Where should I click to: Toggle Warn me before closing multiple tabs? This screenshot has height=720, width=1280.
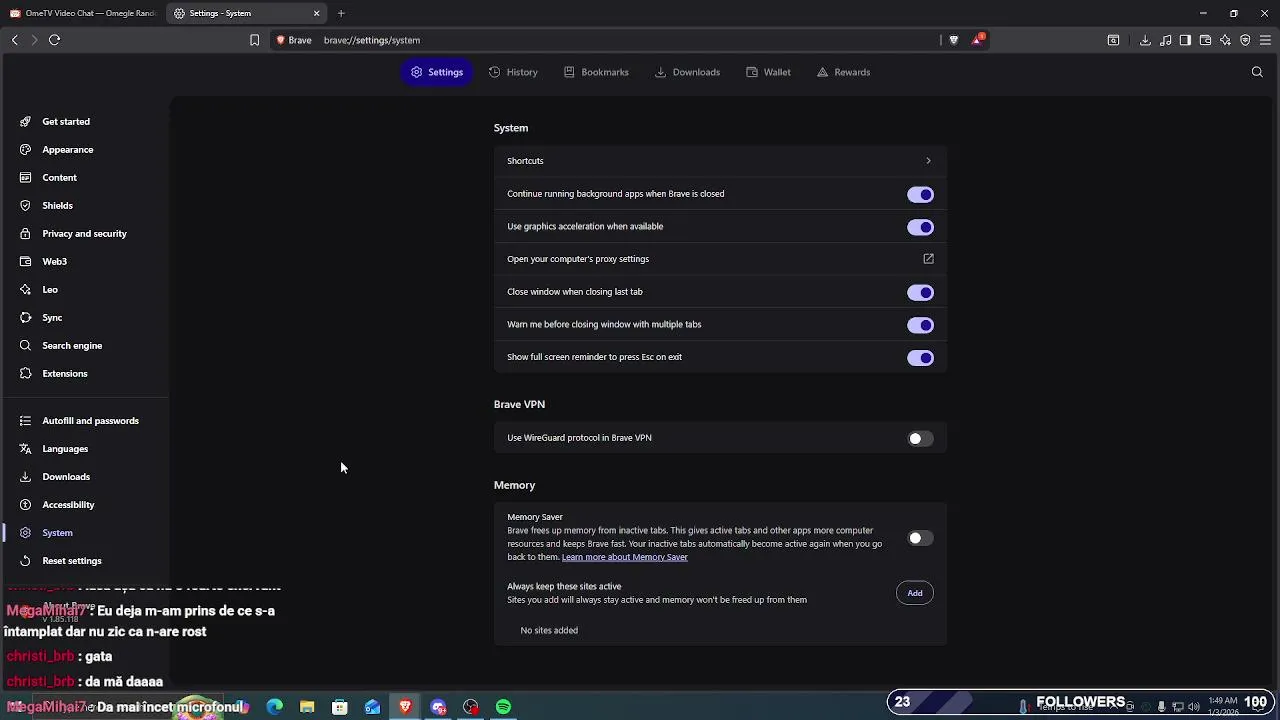[x=920, y=325]
